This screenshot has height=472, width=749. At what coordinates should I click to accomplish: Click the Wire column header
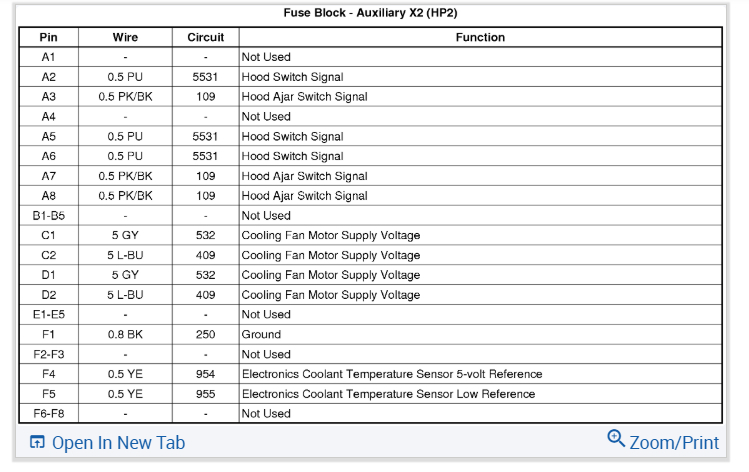pyautogui.click(x=125, y=37)
